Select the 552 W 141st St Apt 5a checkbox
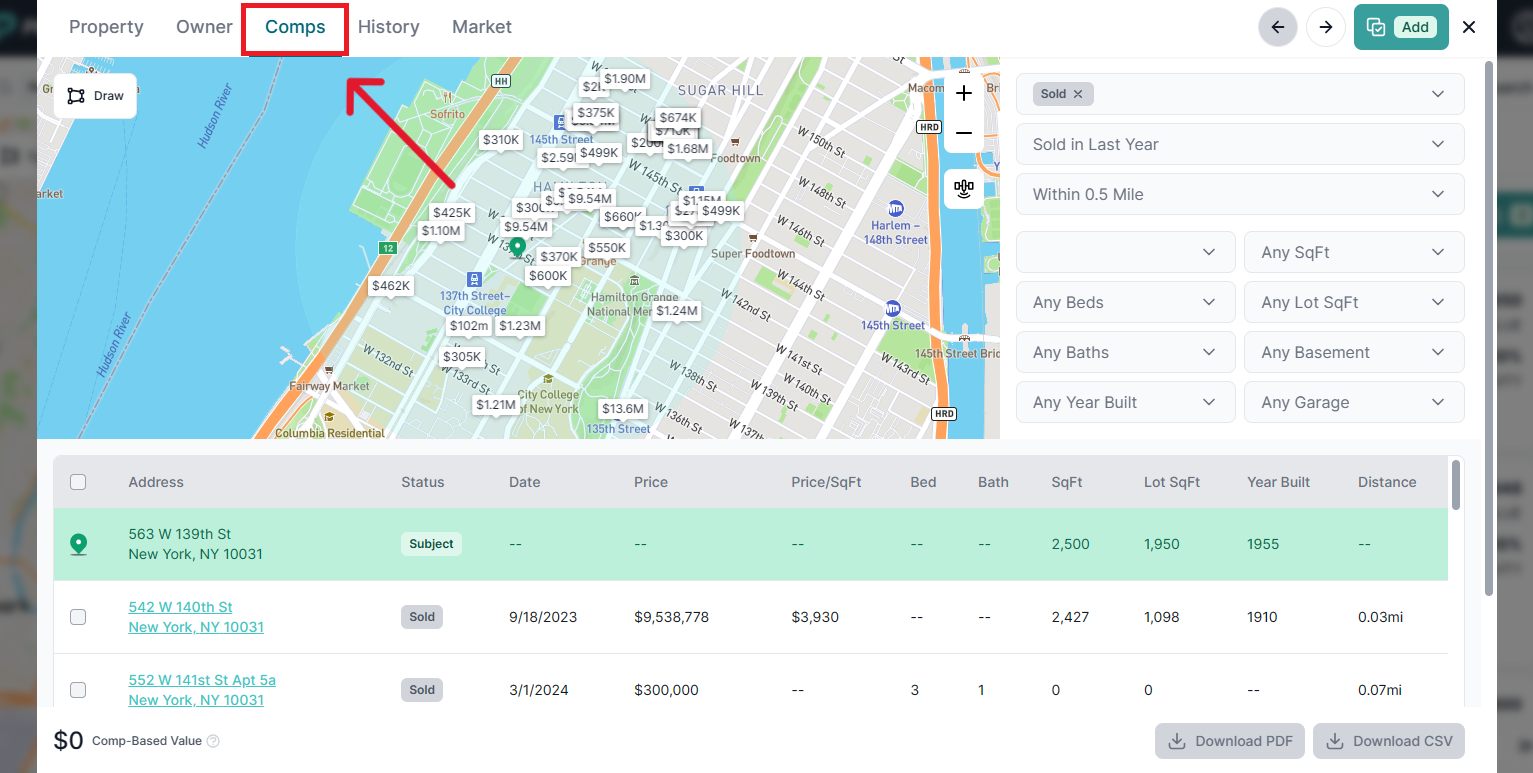 pos(78,690)
